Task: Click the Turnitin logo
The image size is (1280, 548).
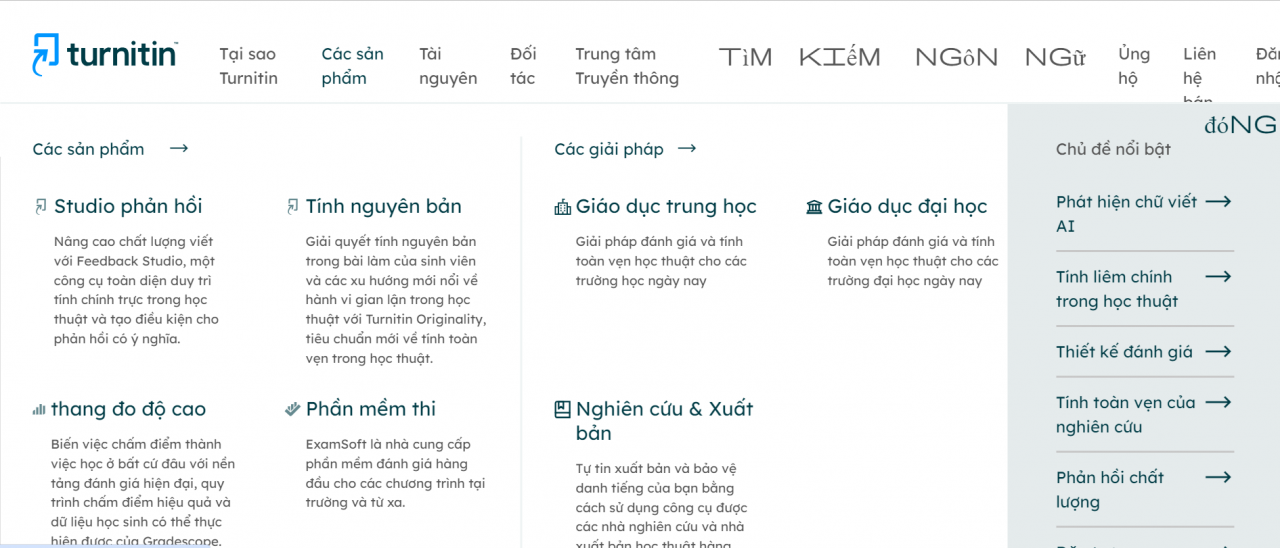Action: point(105,55)
